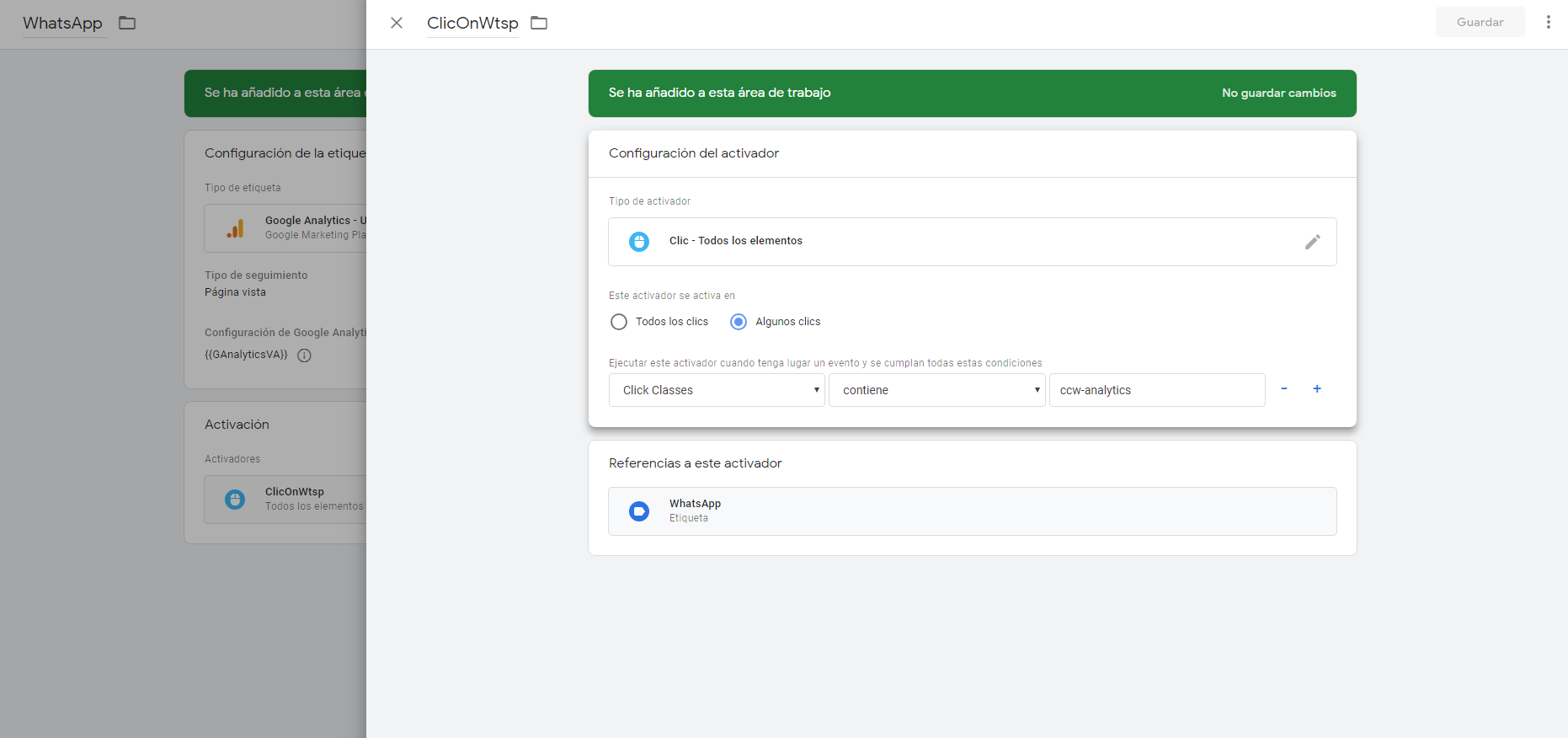Open the three-dot more options menu
This screenshot has width=1568, height=738.
tap(1548, 23)
